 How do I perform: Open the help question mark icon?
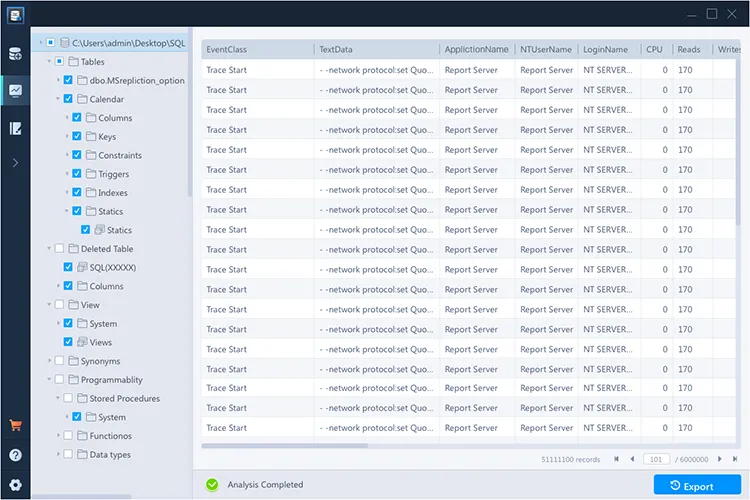15,455
